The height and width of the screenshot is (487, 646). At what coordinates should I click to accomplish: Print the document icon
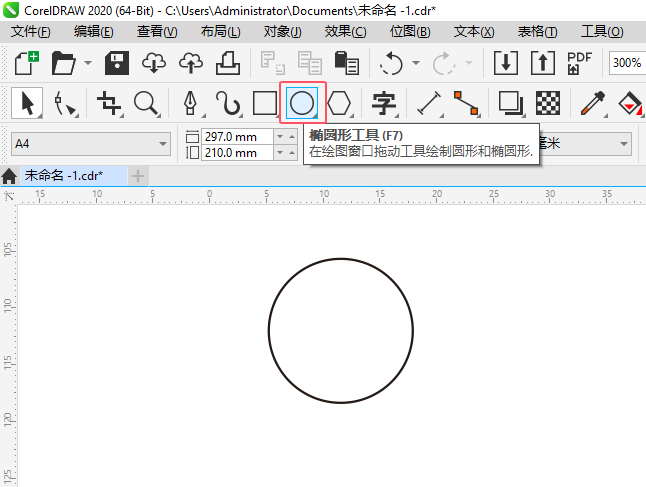point(228,63)
